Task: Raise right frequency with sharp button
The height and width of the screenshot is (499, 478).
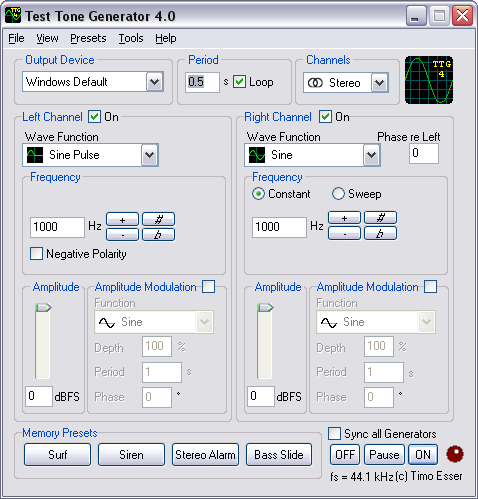Action: click(380, 218)
